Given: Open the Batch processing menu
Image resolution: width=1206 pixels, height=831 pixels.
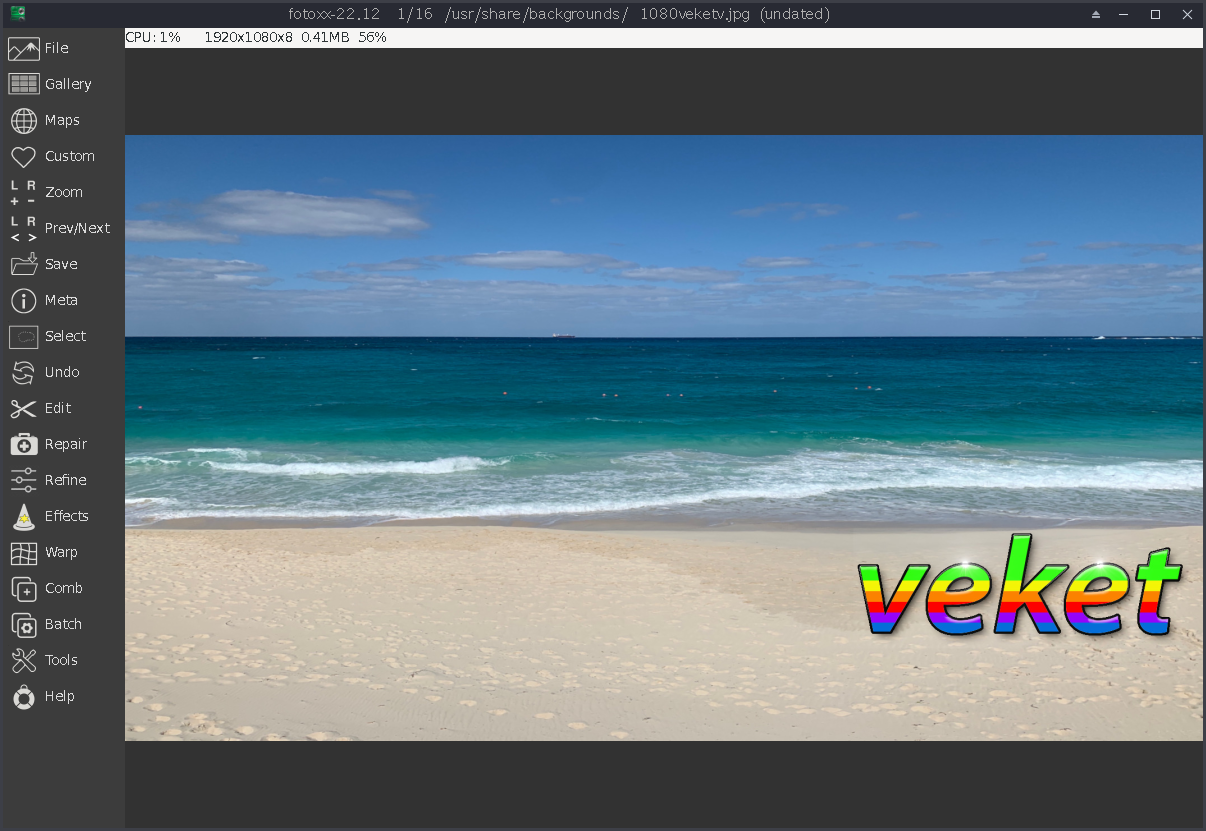Looking at the screenshot, I should [47, 624].
